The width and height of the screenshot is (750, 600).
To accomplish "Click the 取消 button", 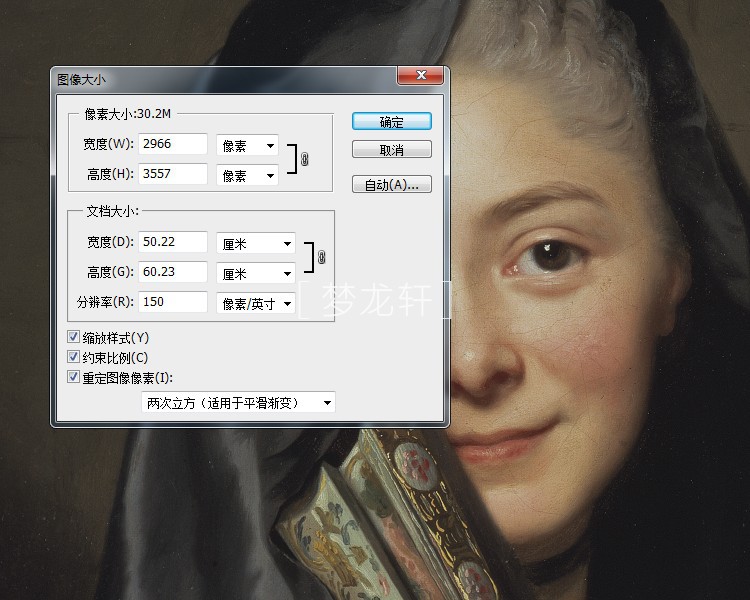I will tap(392, 149).
